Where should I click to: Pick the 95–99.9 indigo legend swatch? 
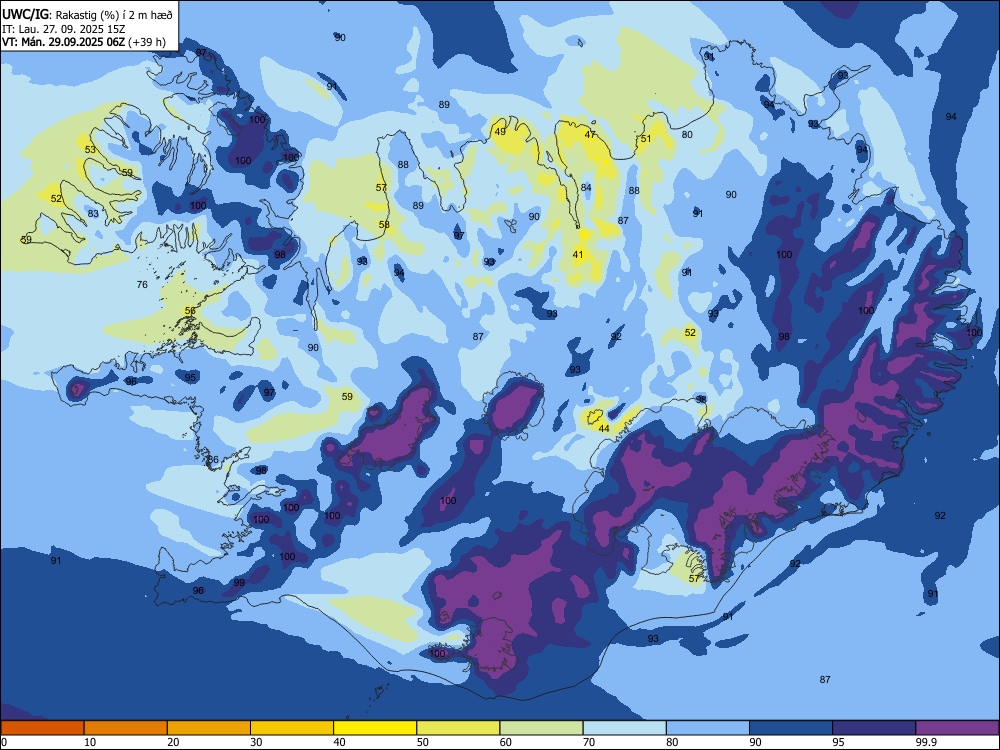point(874,728)
